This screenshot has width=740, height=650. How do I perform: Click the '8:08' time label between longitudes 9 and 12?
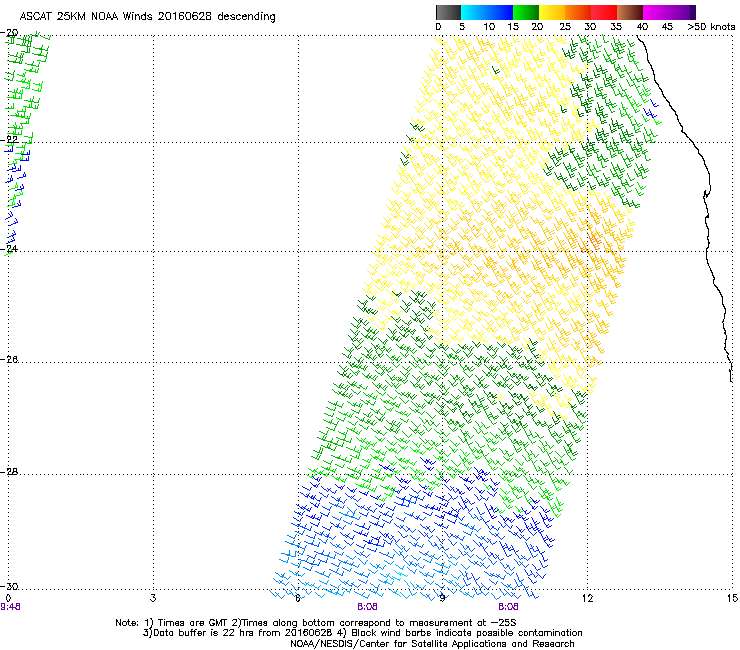[x=508, y=607]
